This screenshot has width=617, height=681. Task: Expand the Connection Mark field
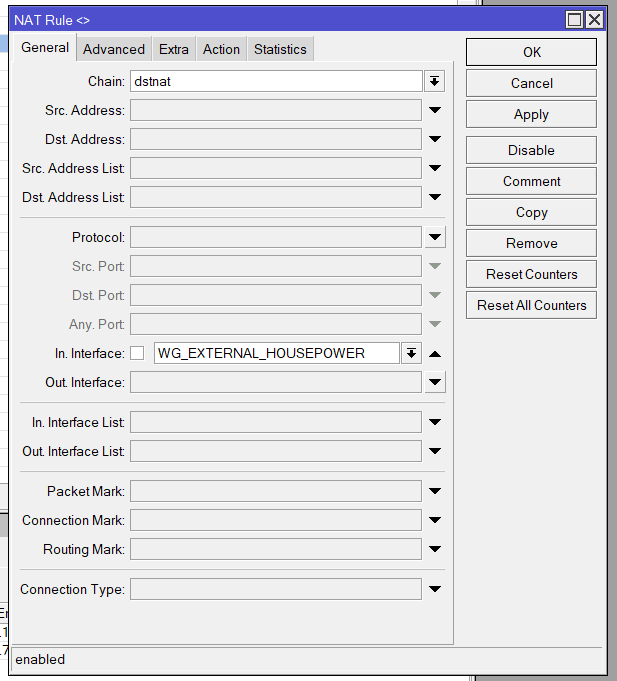pos(435,520)
